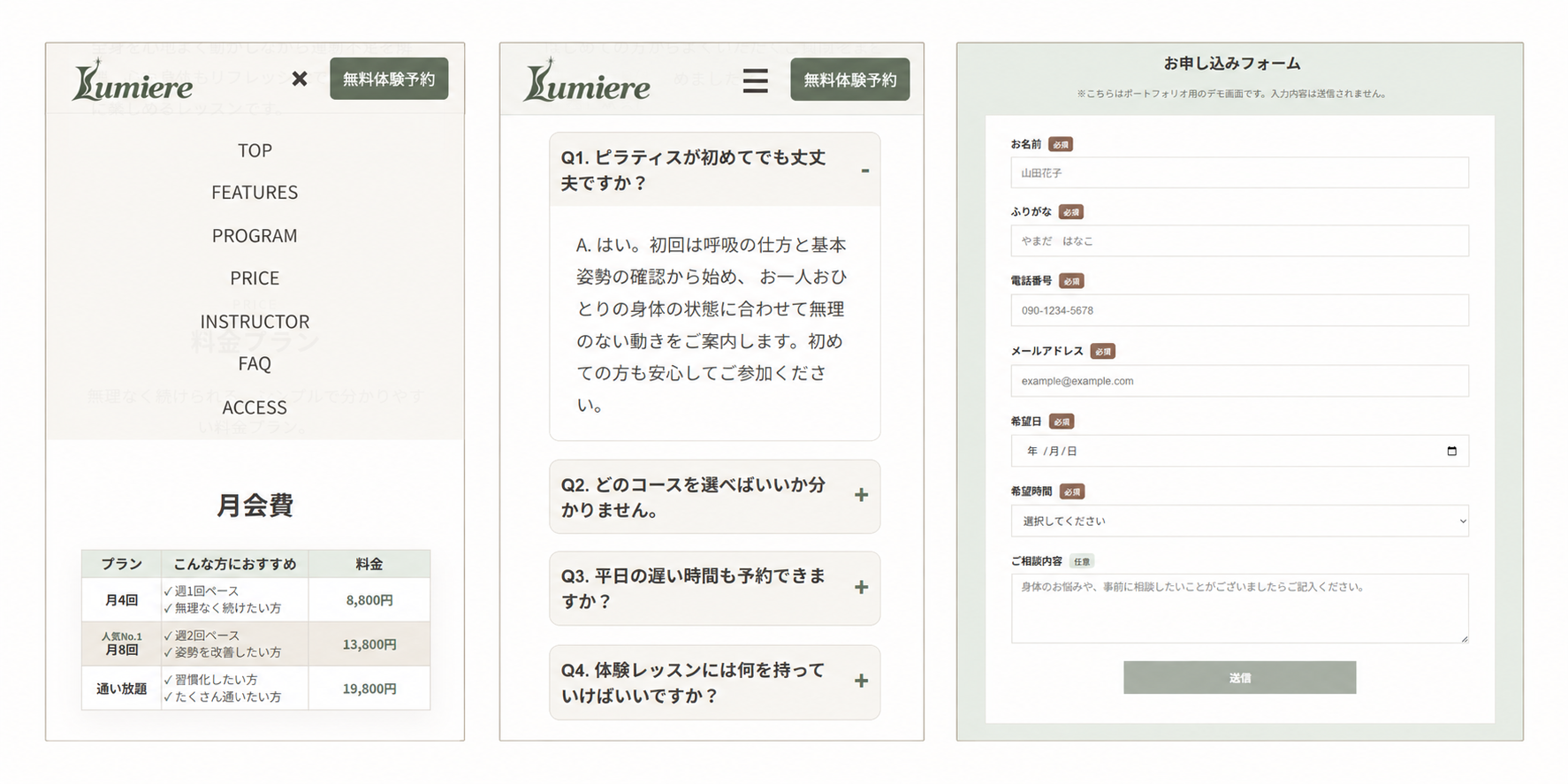Expand Q3 about weekday late hours

click(714, 589)
